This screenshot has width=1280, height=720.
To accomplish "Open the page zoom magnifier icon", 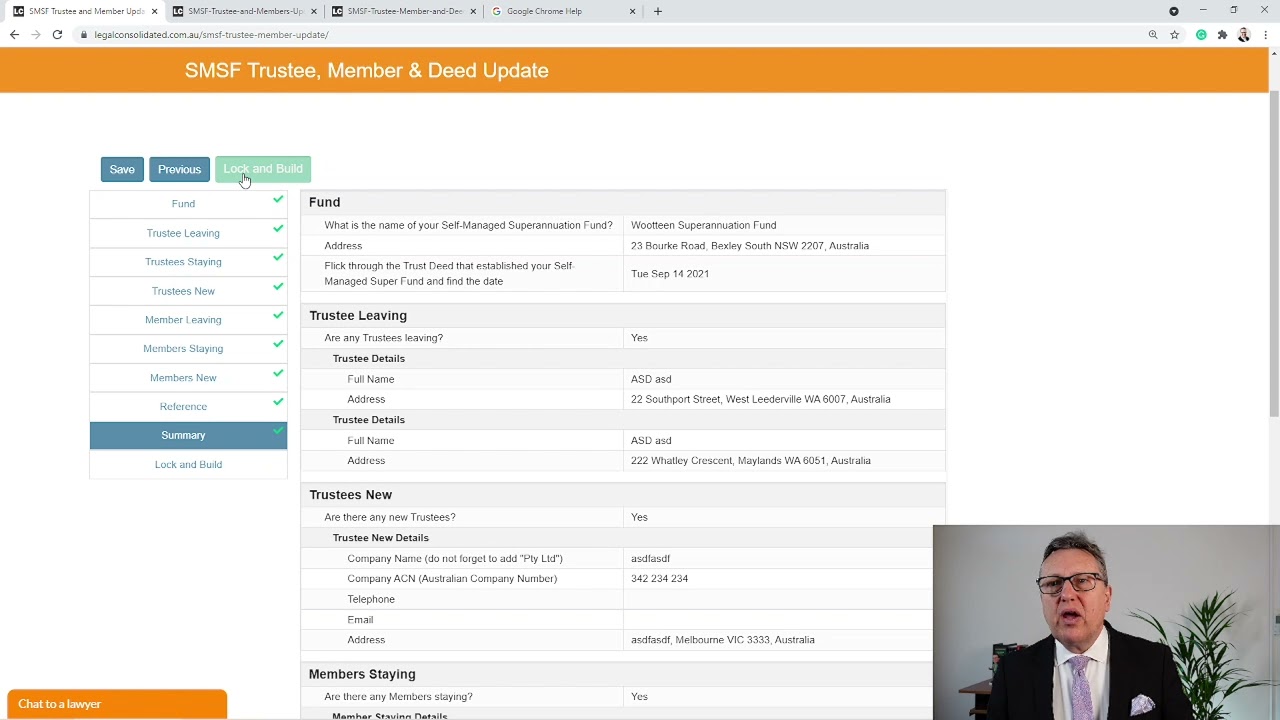I will coord(1153,35).
